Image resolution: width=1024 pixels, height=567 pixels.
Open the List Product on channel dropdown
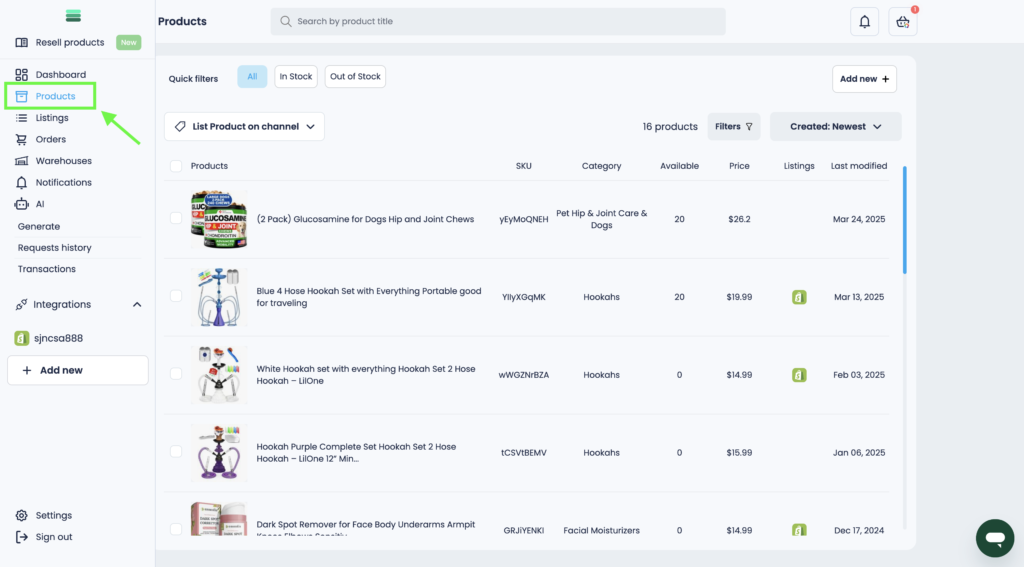(244, 127)
